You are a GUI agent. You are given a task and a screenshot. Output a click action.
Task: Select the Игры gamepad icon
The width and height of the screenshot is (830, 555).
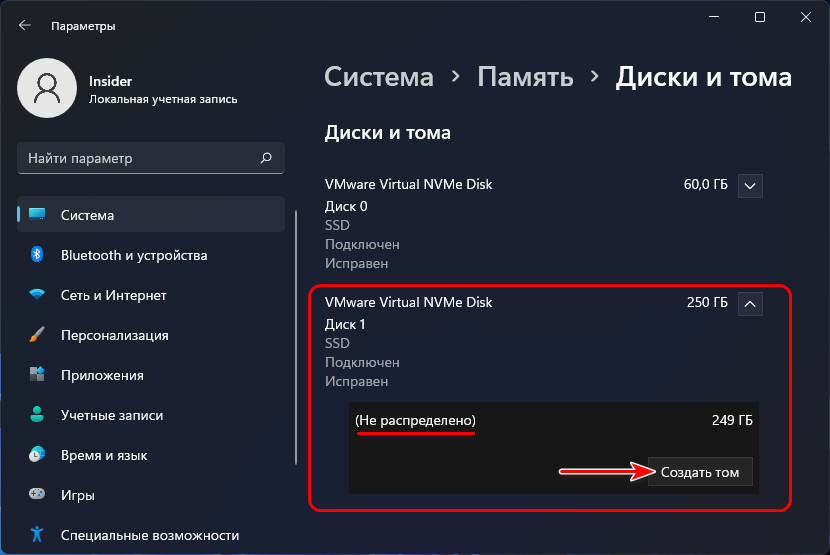pos(37,494)
